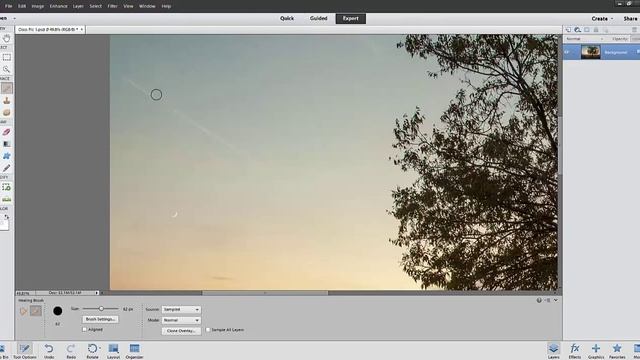Click the Brush Settings button
Image resolution: width=640 pixels, height=360 pixels.
point(100,319)
